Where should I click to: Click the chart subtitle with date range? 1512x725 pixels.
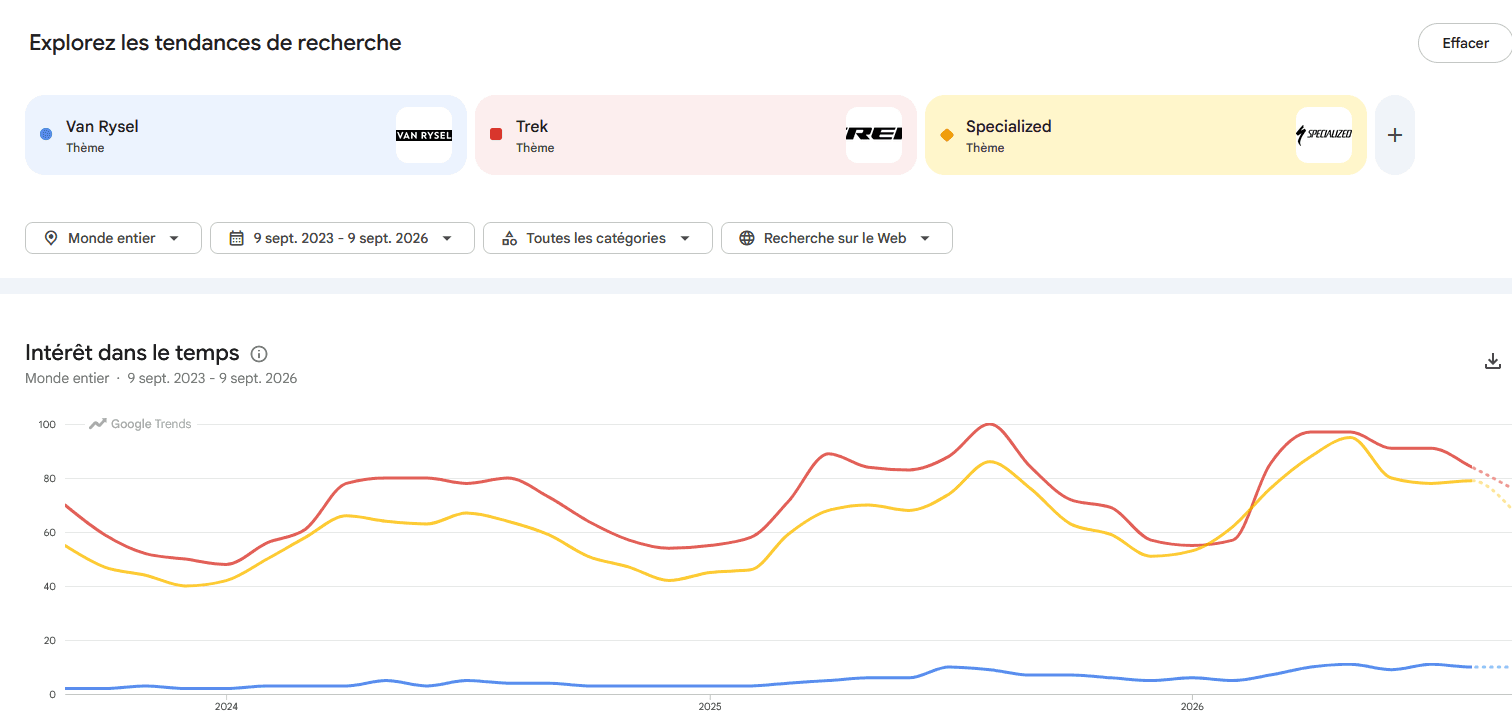point(161,378)
